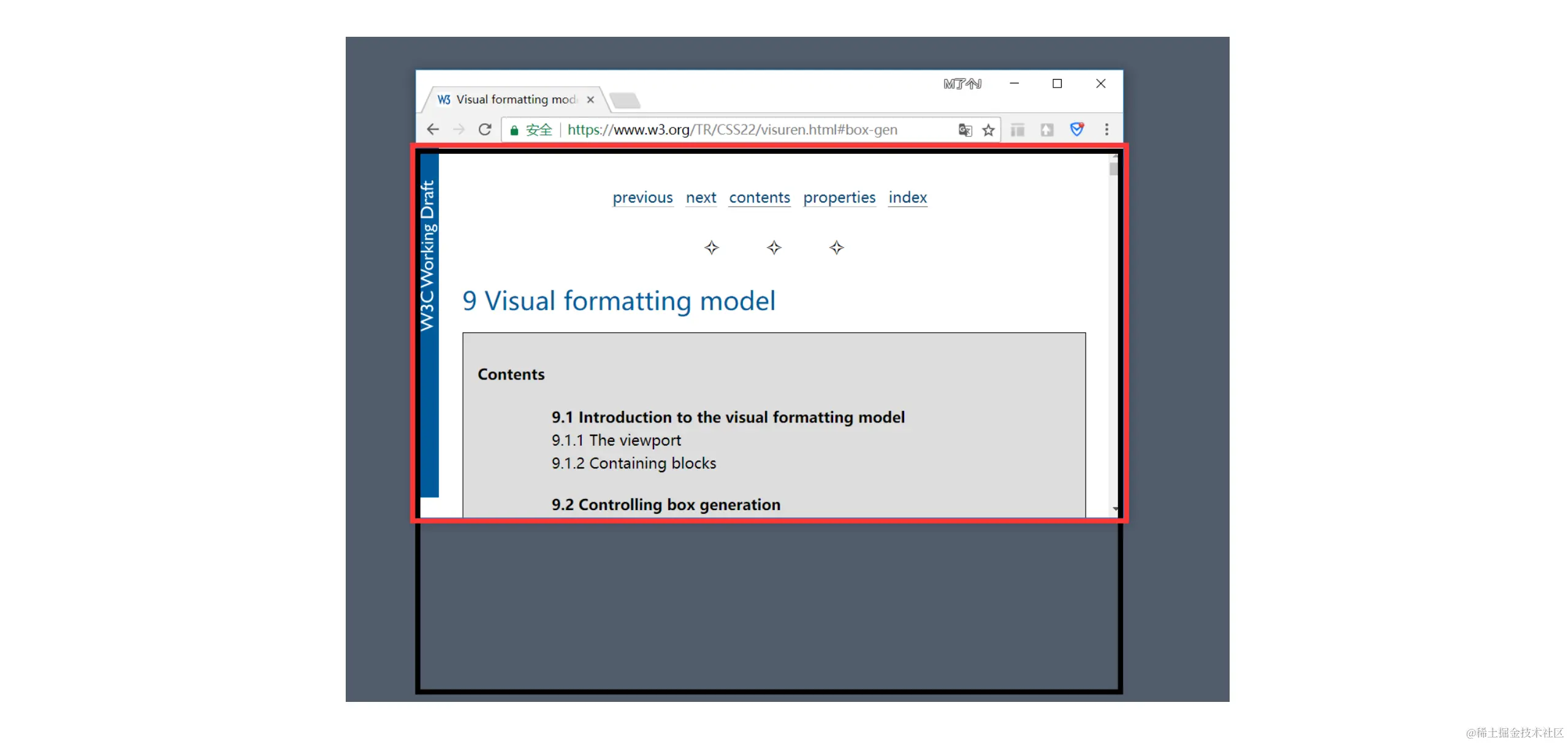Open a new tab button
The width and height of the screenshot is (1568, 743).
pyautogui.click(x=625, y=100)
